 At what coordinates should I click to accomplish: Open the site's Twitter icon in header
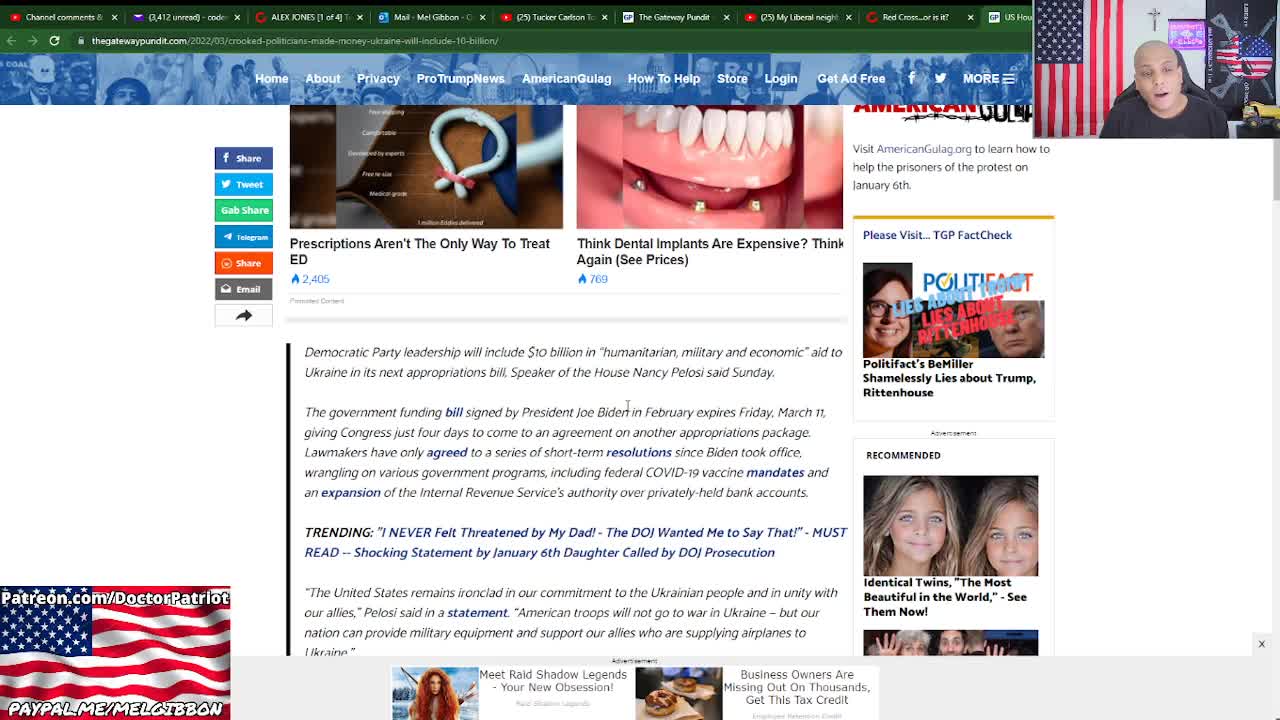pos(940,78)
